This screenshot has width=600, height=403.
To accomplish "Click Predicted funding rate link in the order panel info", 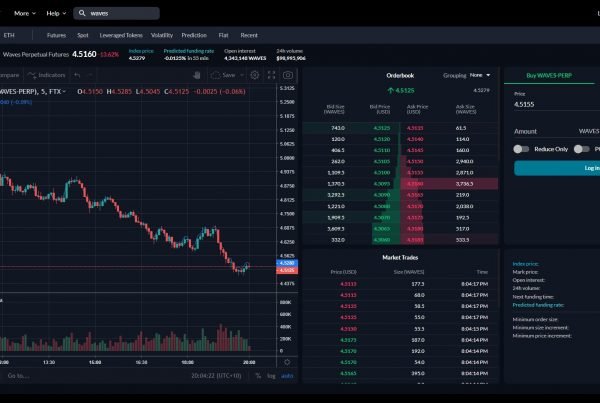I will (x=538, y=305).
